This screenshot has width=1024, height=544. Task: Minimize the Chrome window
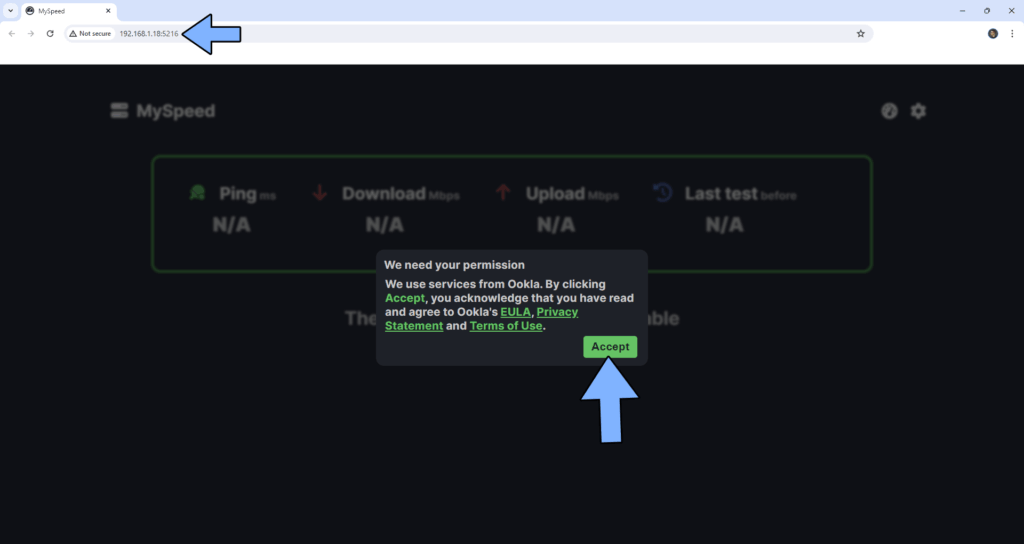(962, 11)
